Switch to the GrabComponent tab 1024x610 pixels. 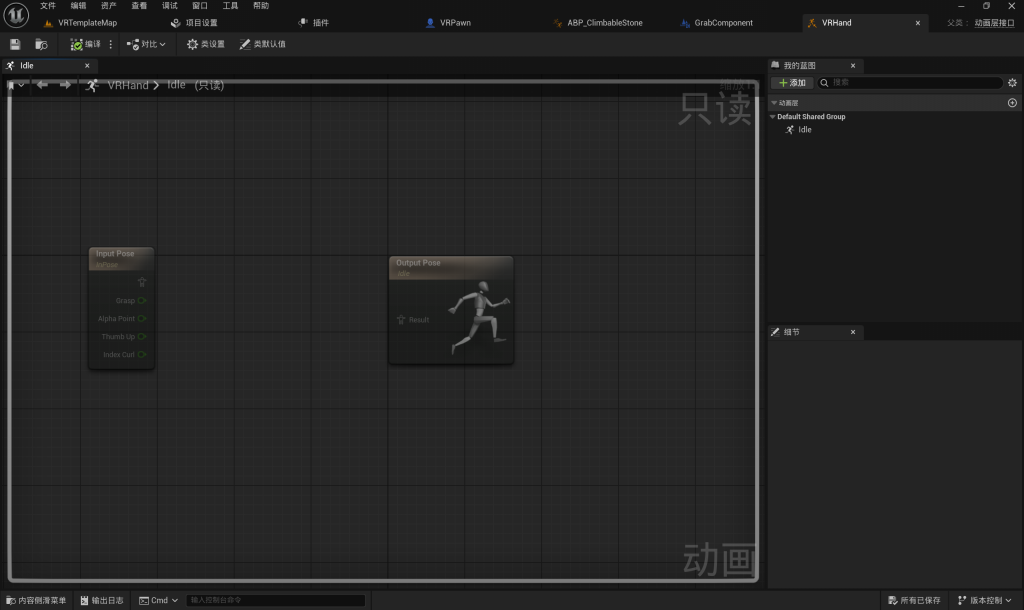coord(722,22)
